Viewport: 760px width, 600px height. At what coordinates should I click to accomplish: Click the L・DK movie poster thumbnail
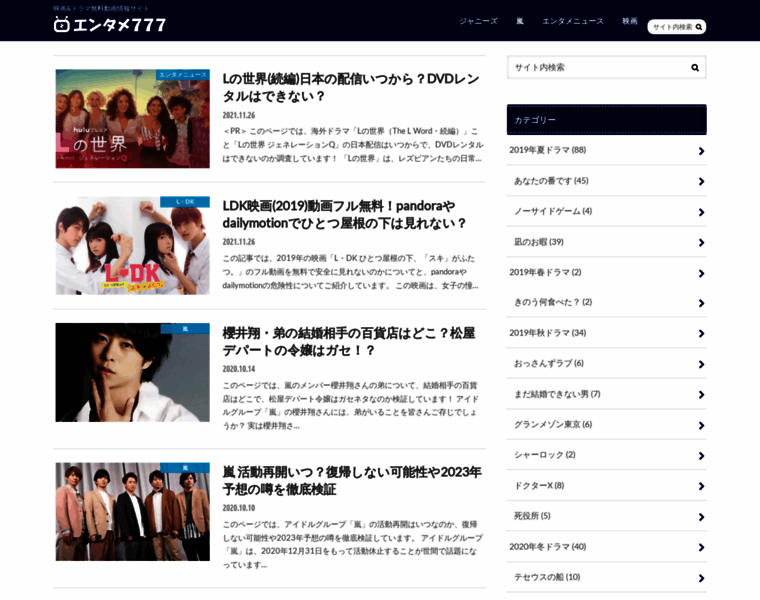click(x=133, y=246)
